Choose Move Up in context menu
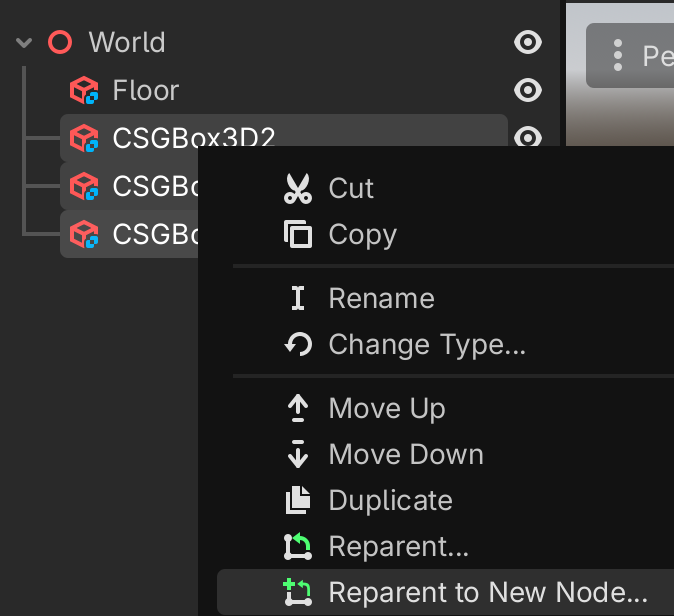Image resolution: width=674 pixels, height=616 pixels. pos(386,408)
